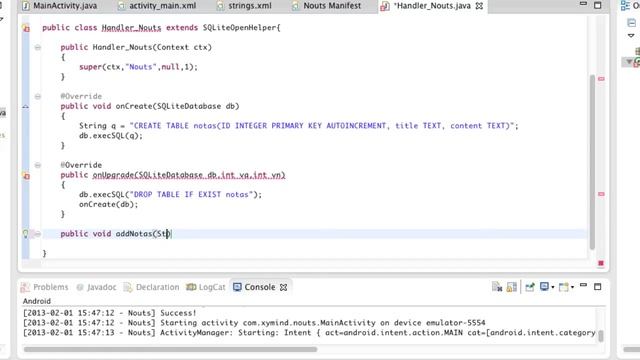The image size is (640, 360).
Task: Minimize the editor area
Action: click(583, 4)
